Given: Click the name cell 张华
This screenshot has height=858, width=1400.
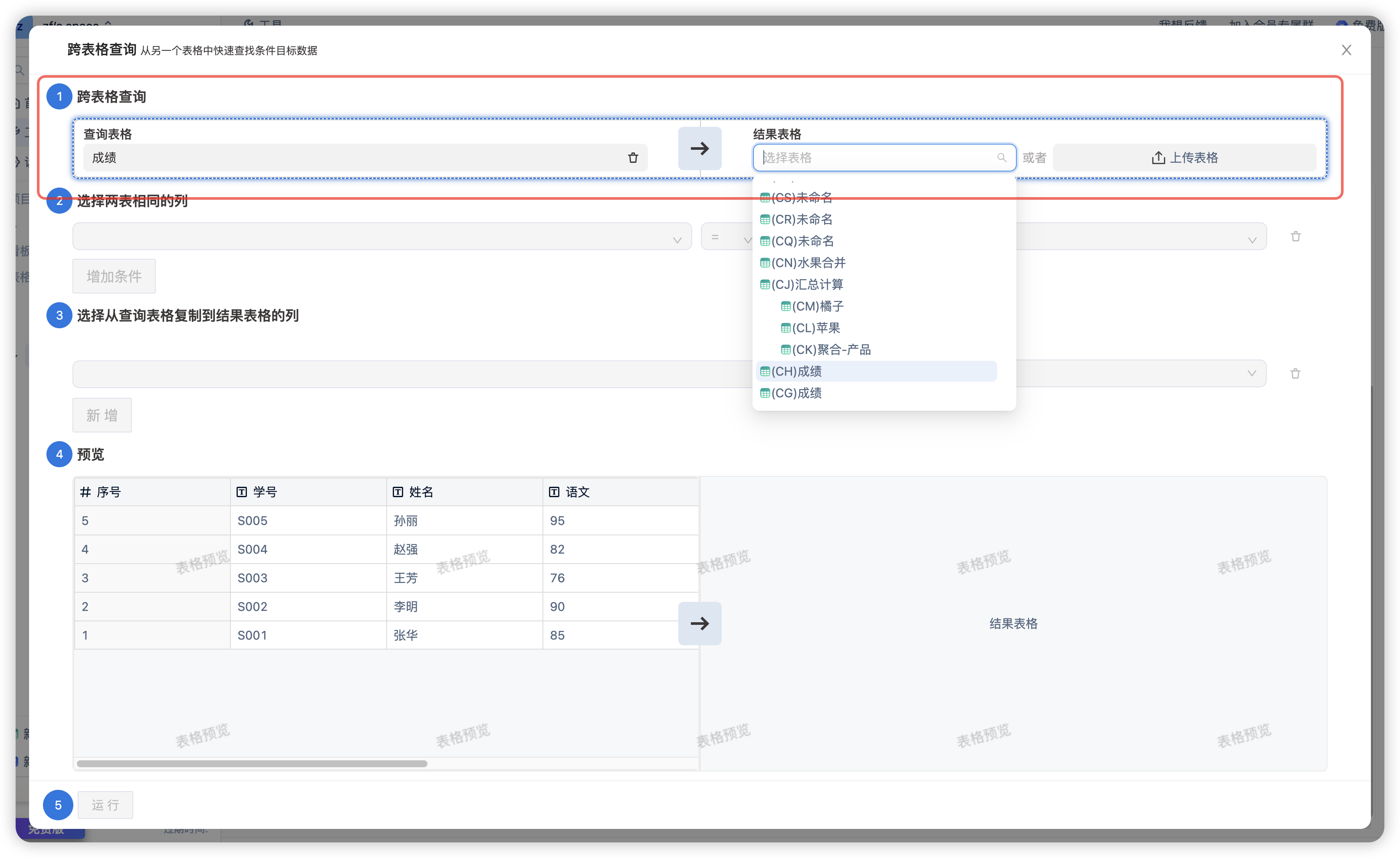Looking at the screenshot, I should [x=464, y=635].
